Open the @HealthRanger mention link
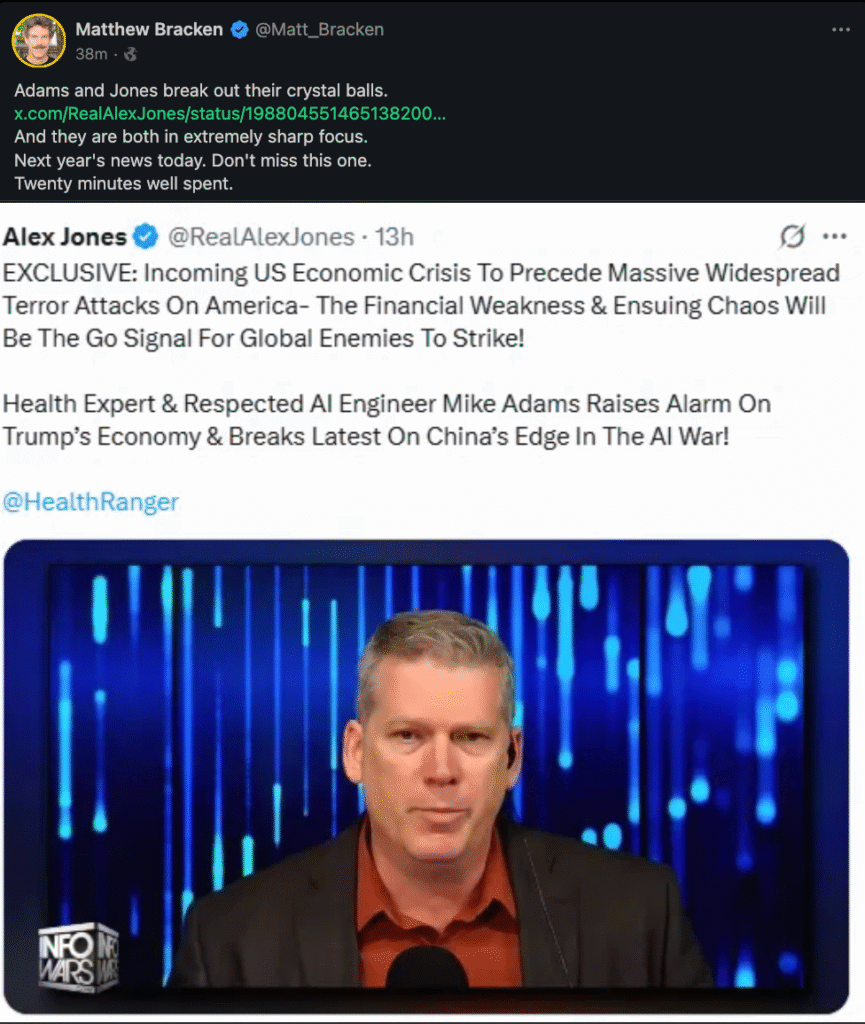 click(x=91, y=502)
